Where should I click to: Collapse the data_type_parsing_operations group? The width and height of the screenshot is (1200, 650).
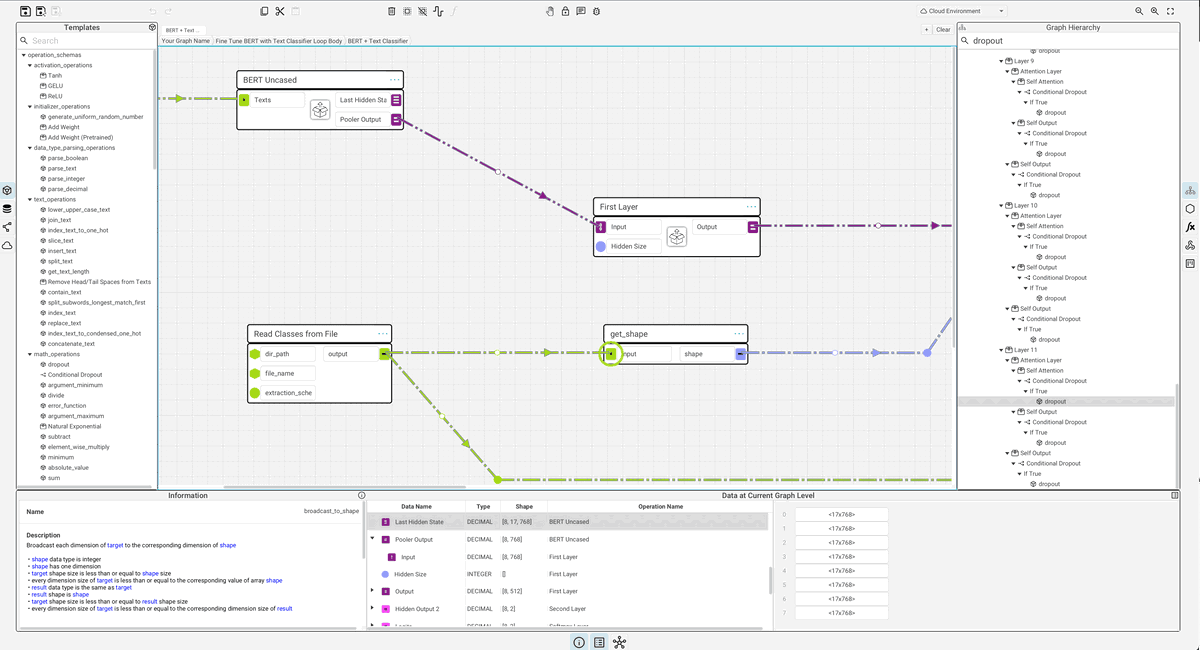pos(30,148)
